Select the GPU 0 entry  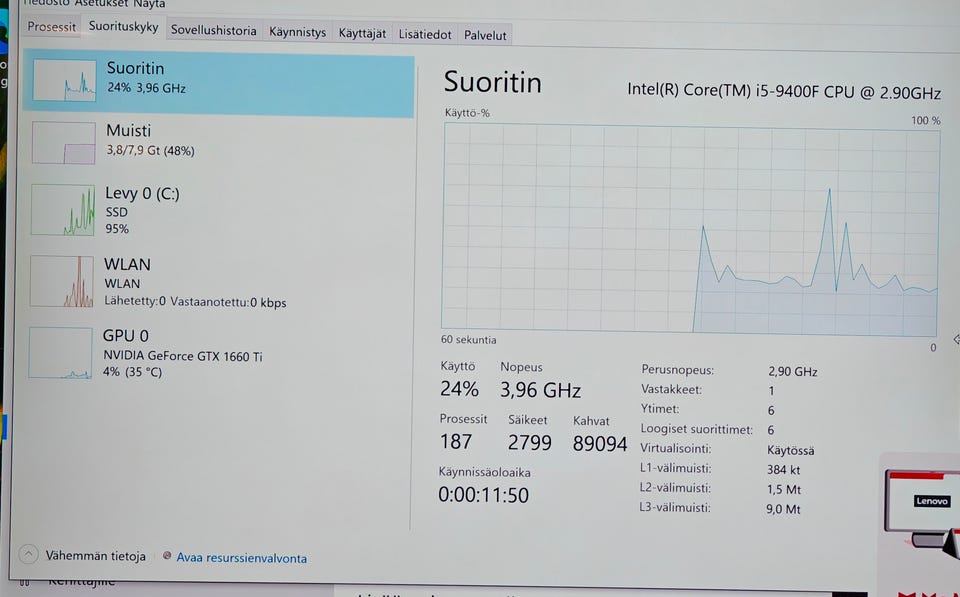coord(219,353)
